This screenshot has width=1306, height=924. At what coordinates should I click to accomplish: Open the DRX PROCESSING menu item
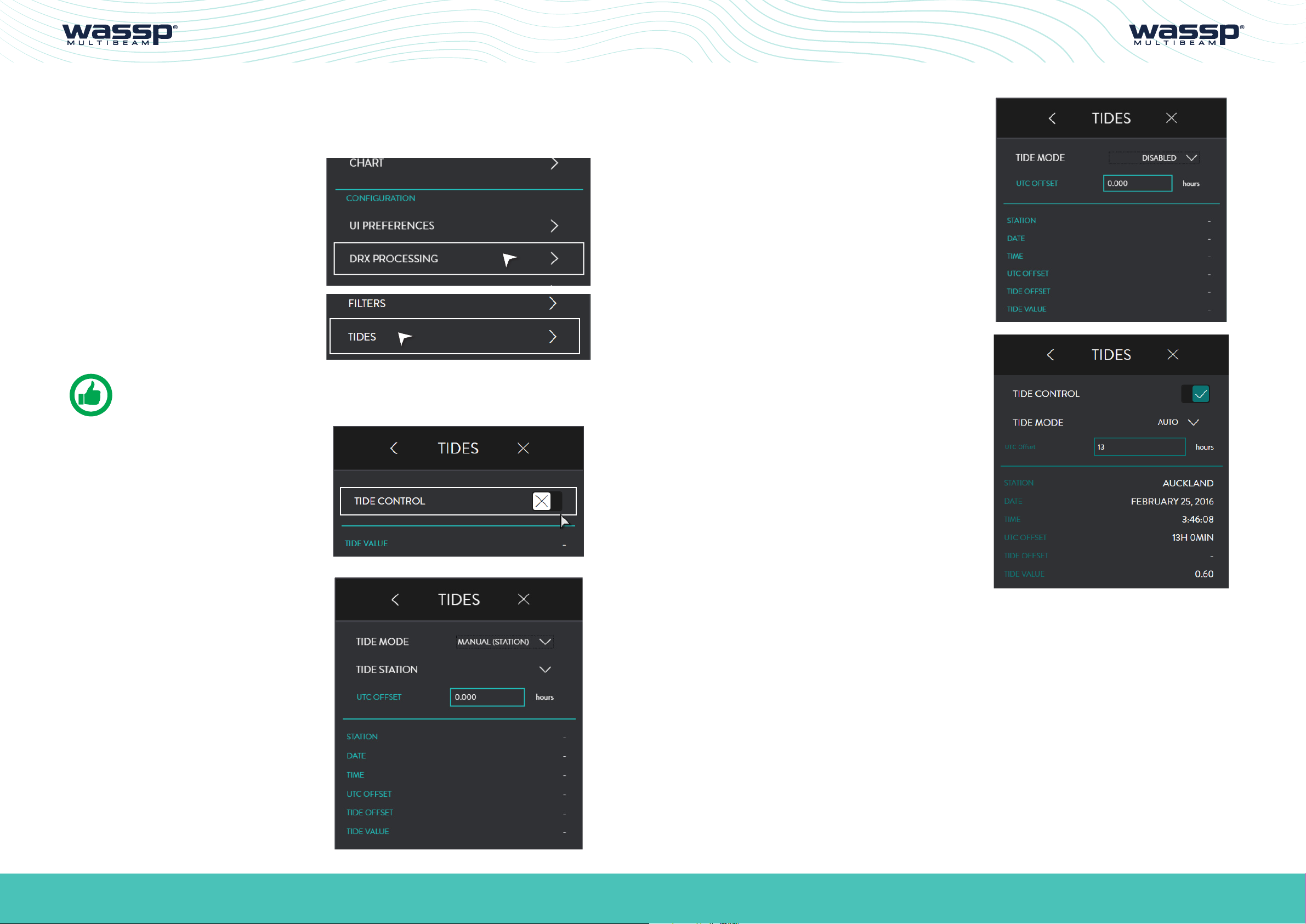pyautogui.click(x=458, y=259)
